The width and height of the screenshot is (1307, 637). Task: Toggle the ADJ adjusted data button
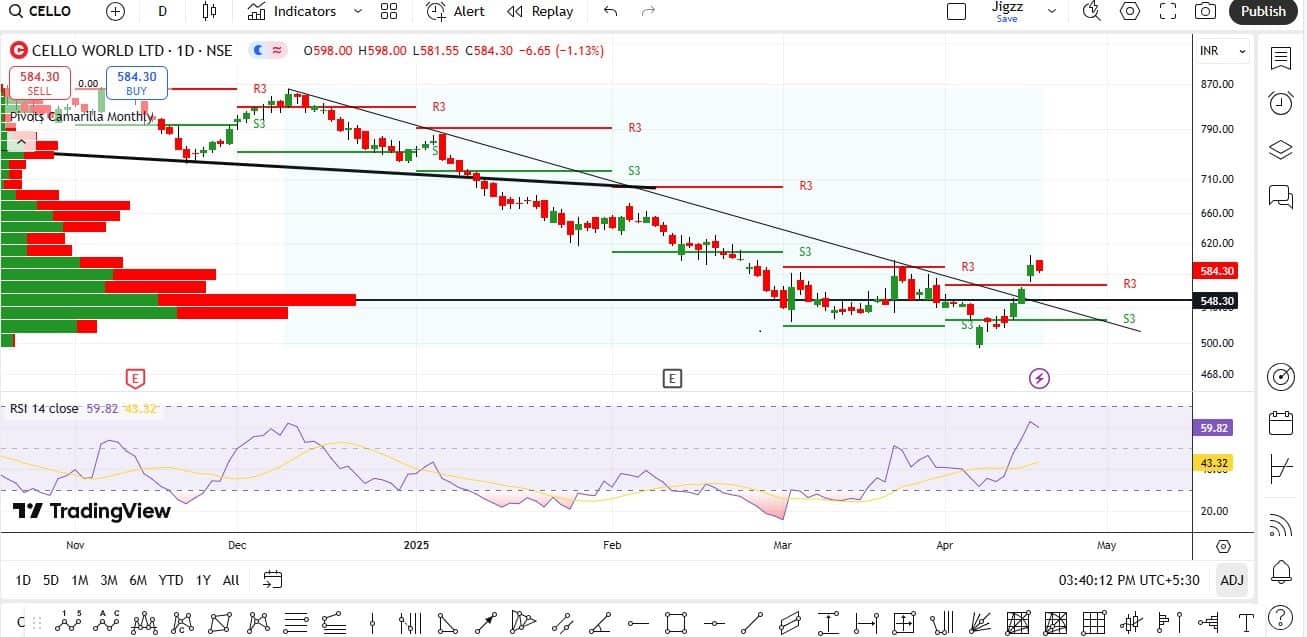pos(1232,580)
